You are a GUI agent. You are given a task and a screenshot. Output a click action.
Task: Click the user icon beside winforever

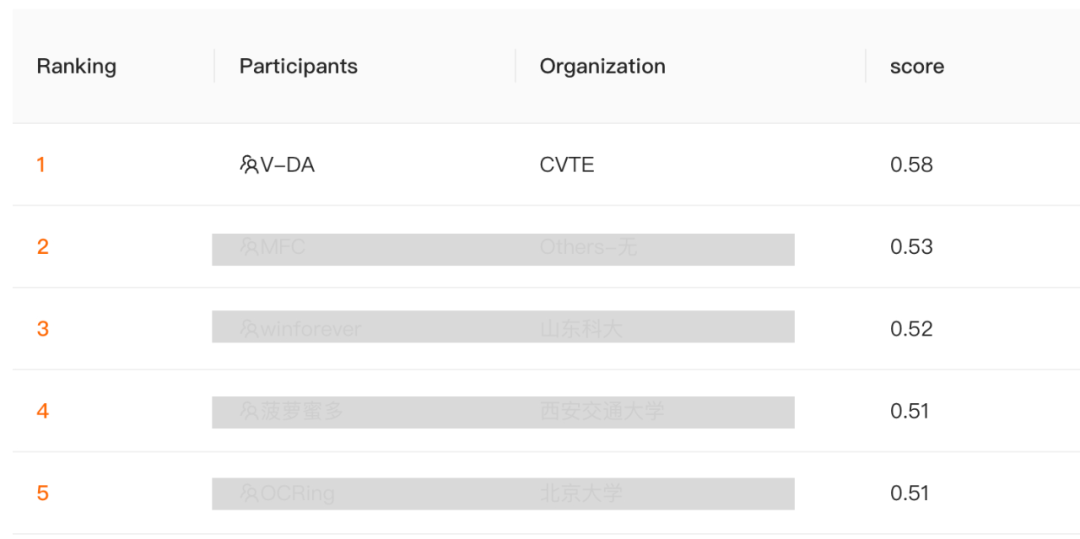coord(249,329)
